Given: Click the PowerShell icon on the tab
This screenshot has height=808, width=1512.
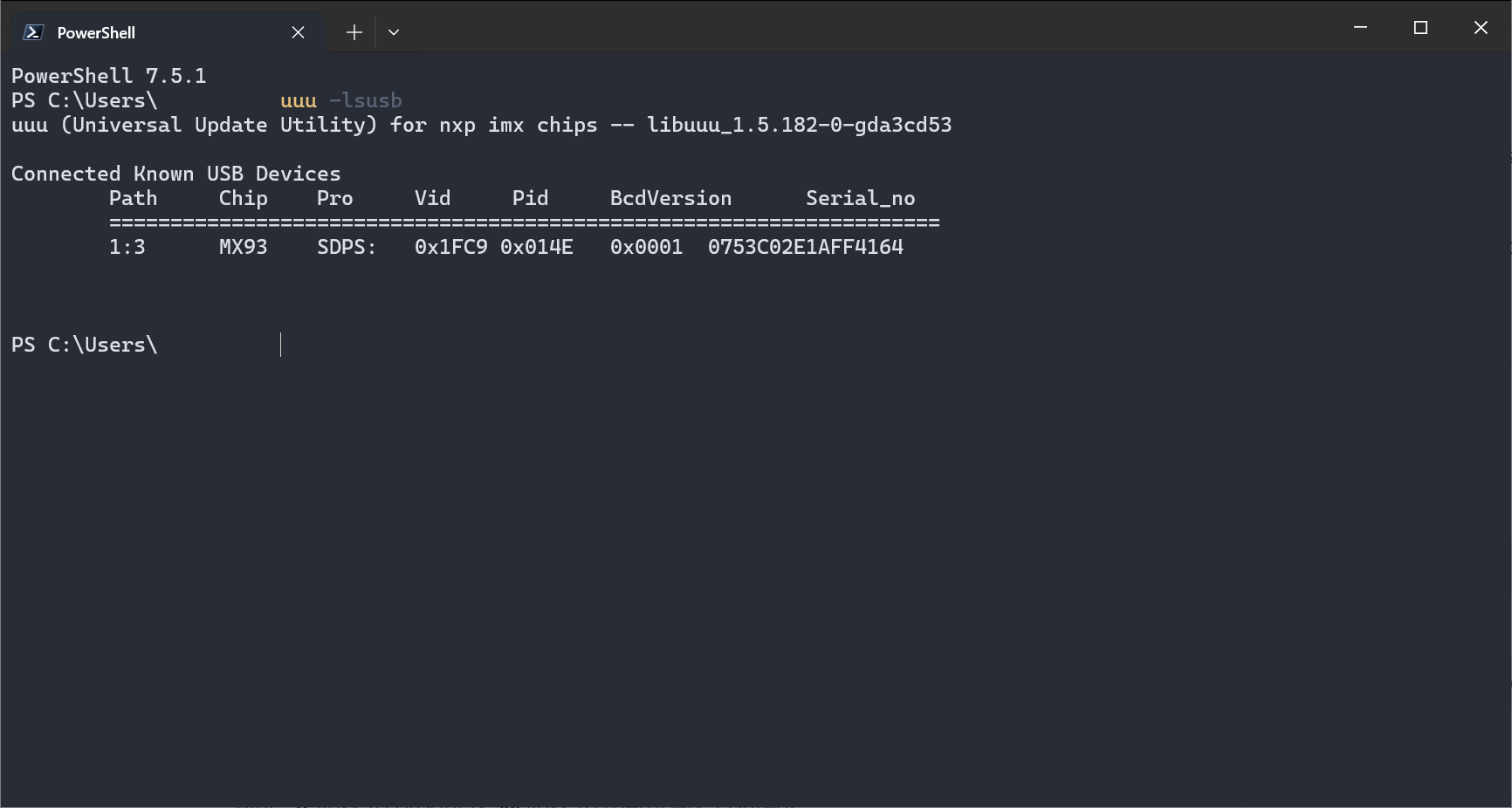Looking at the screenshot, I should pyautogui.click(x=32, y=31).
